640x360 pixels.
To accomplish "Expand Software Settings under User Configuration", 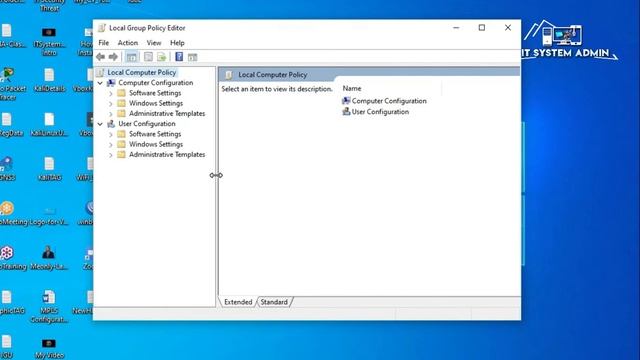I will (111, 134).
